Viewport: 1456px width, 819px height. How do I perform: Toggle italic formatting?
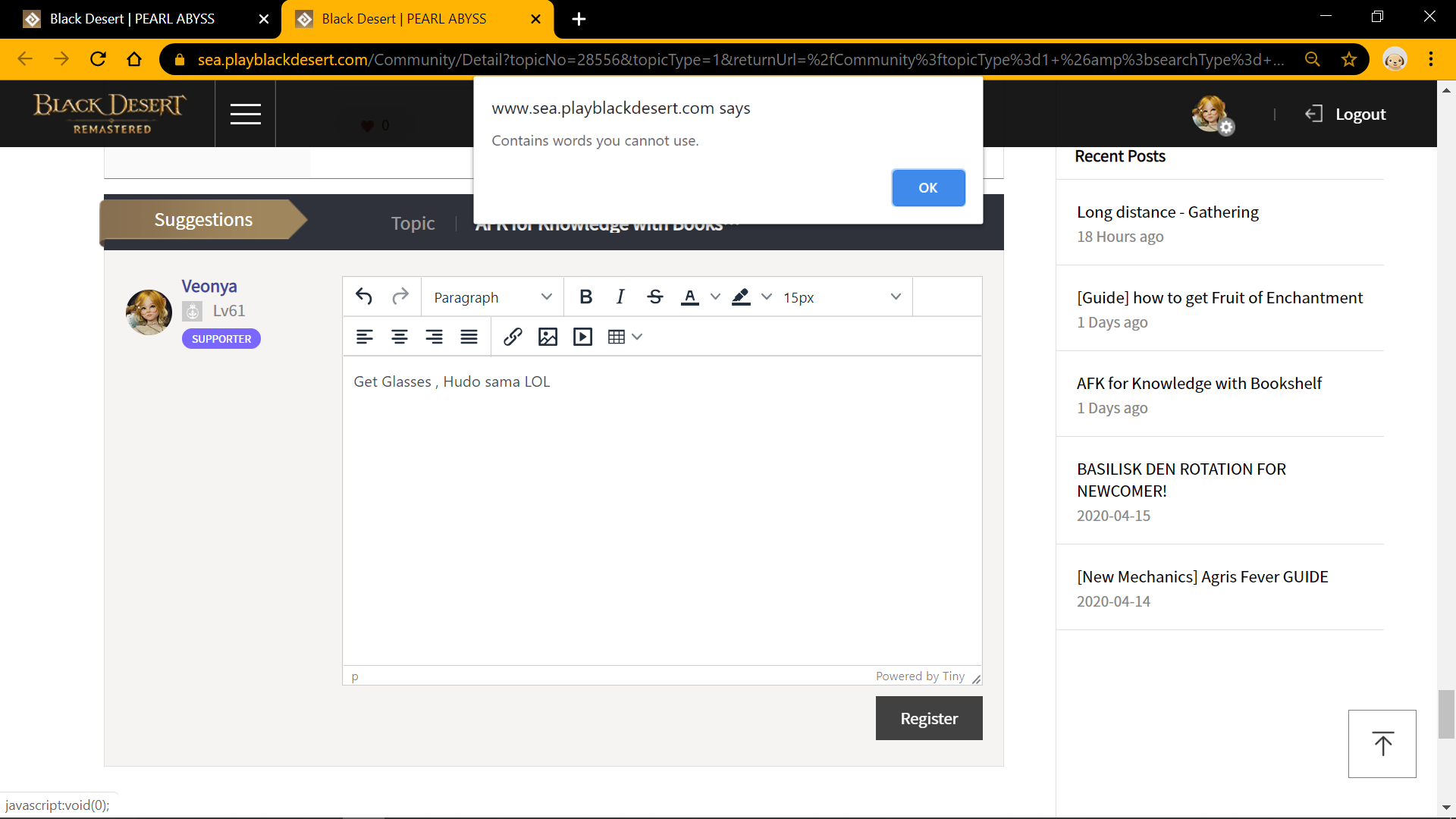(x=620, y=297)
